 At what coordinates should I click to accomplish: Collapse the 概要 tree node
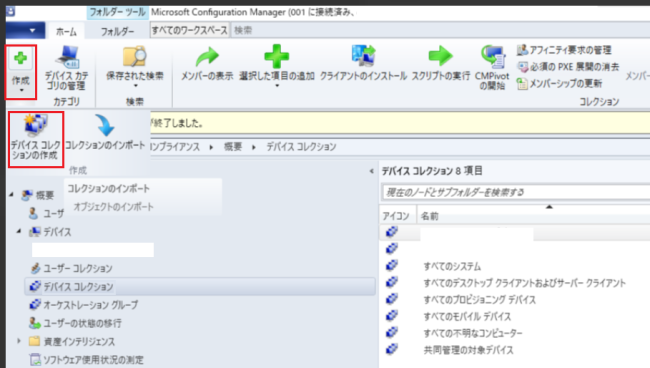click(11, 194)
